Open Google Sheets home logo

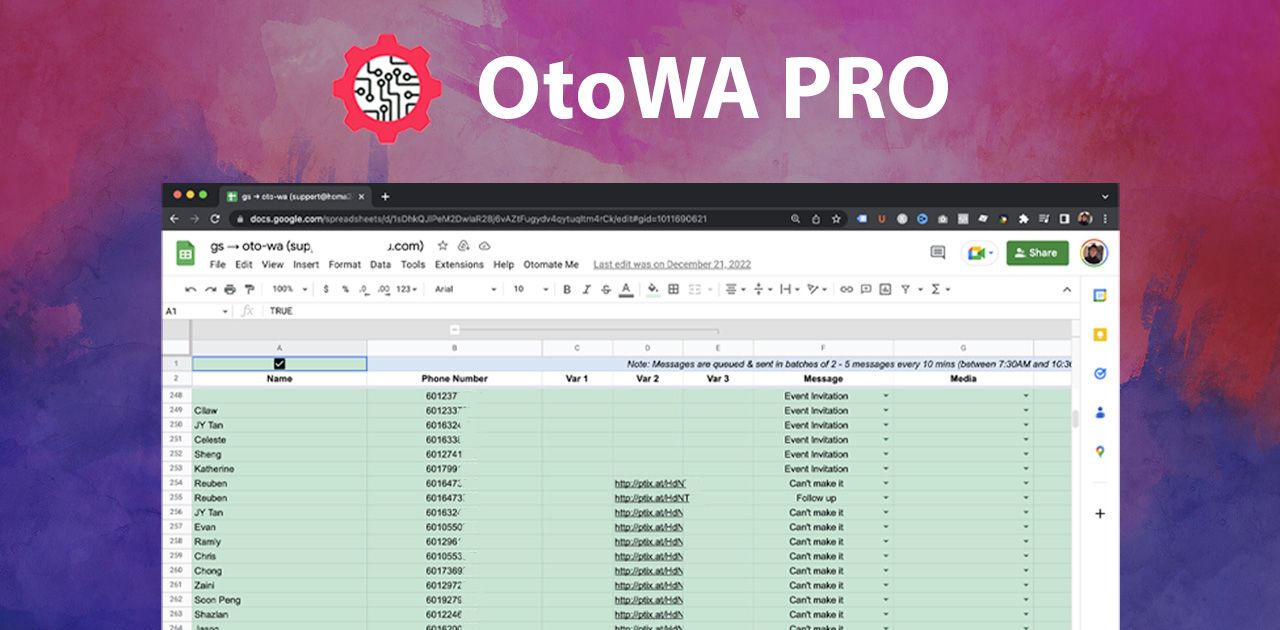point(186,254)
